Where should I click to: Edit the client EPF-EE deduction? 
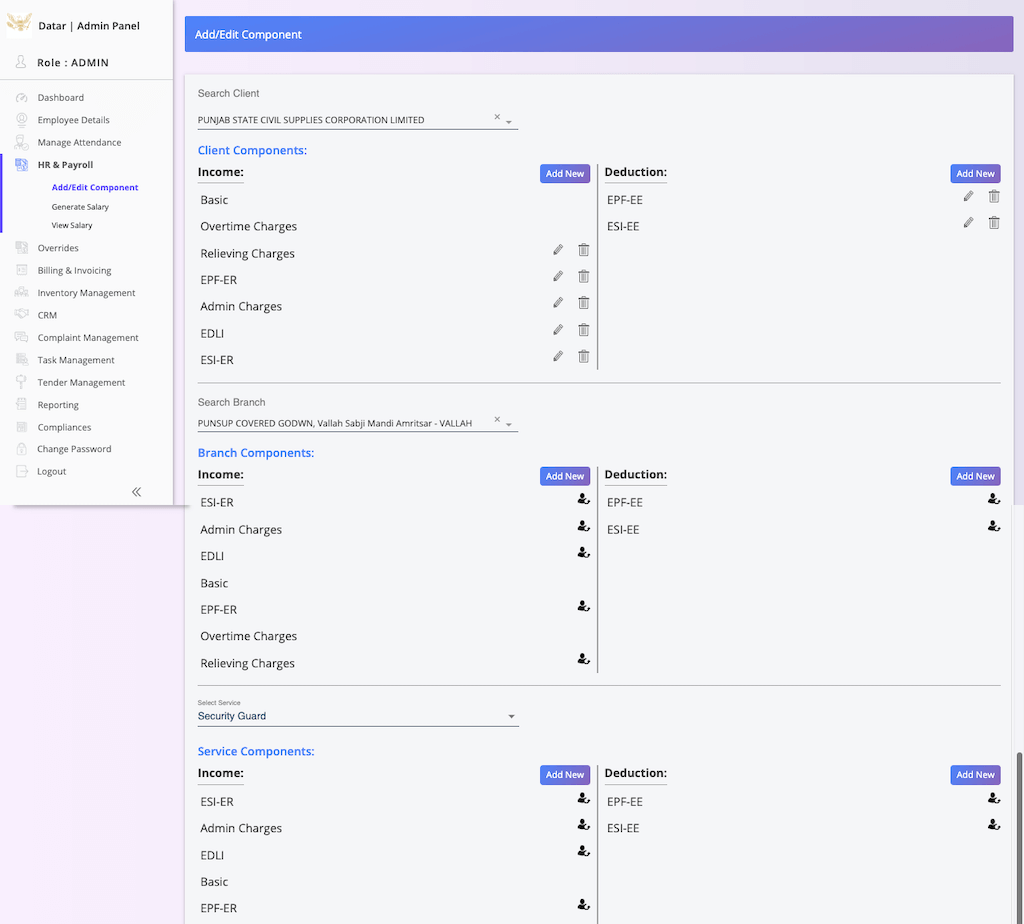(968, 196)
